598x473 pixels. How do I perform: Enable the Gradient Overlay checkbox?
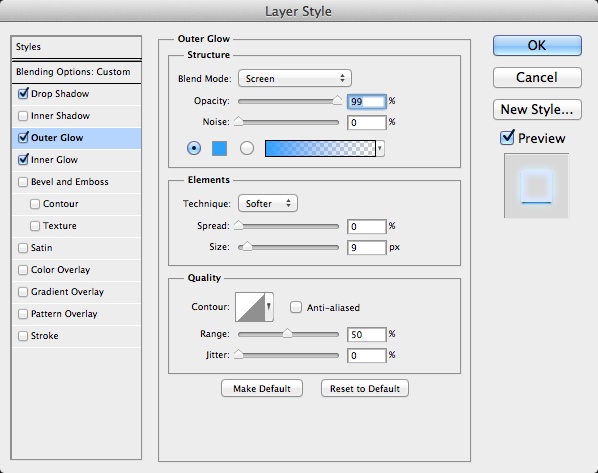click(23, 292)
